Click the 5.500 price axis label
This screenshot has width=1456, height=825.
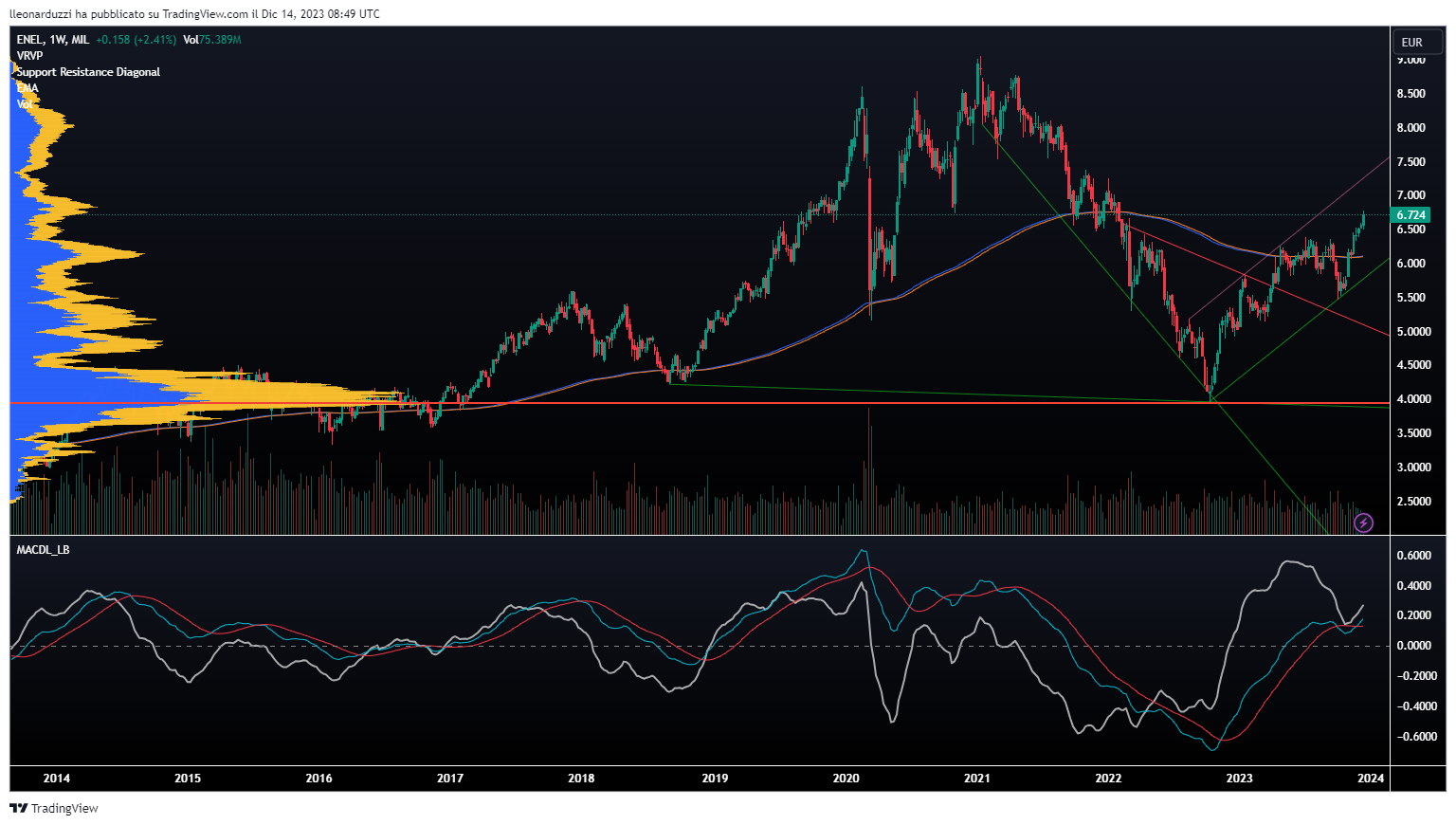tap(1410, 298)
